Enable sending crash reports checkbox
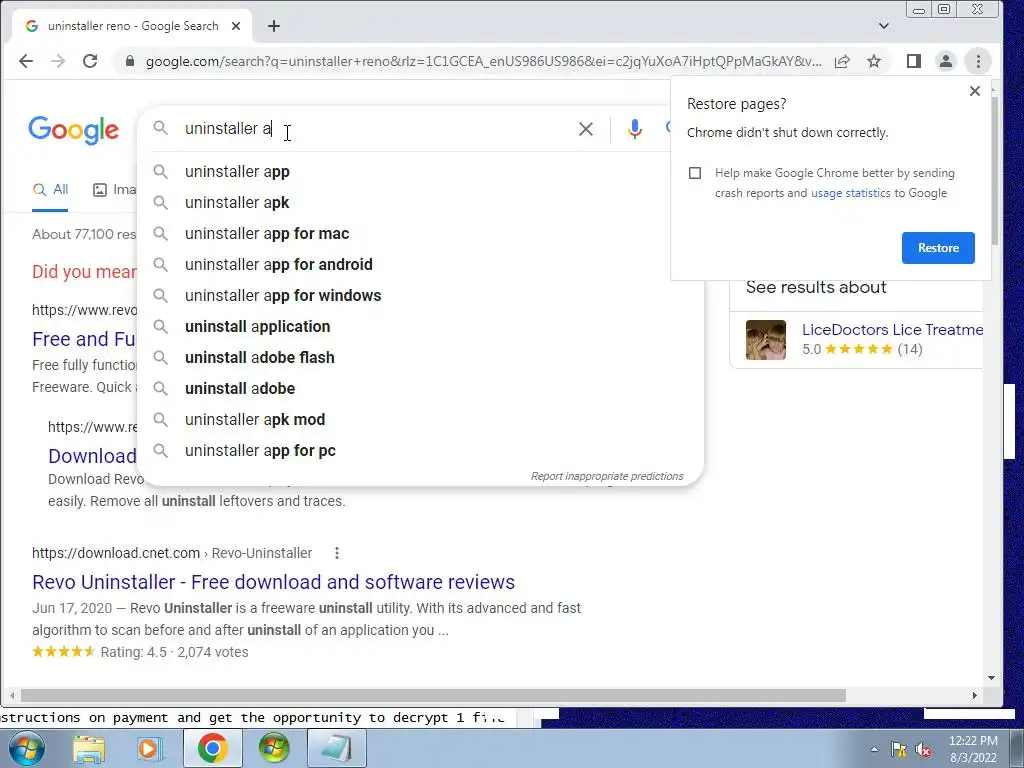Image resolution: width=1024 pixels, height=768 pixels. point(695,173)
